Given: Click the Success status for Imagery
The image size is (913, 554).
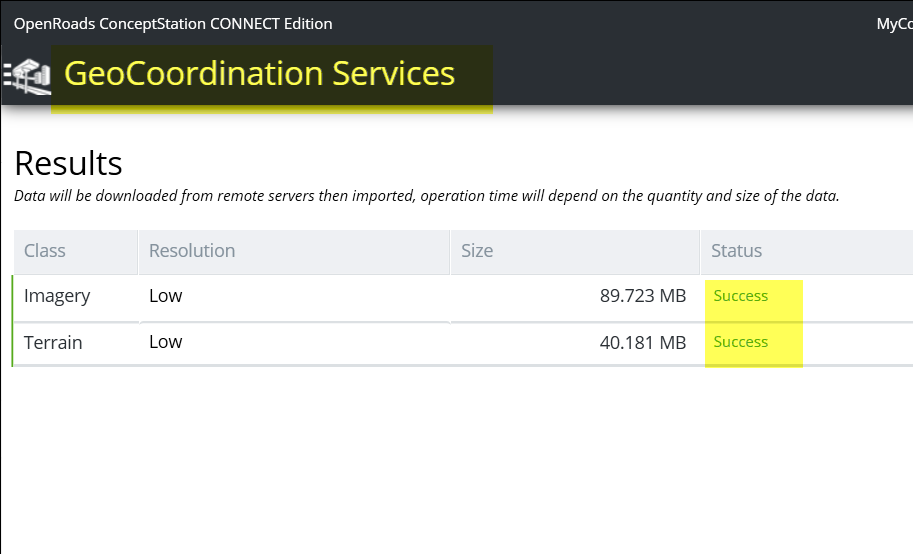Looking at the screenshot, I should (741, 296).
